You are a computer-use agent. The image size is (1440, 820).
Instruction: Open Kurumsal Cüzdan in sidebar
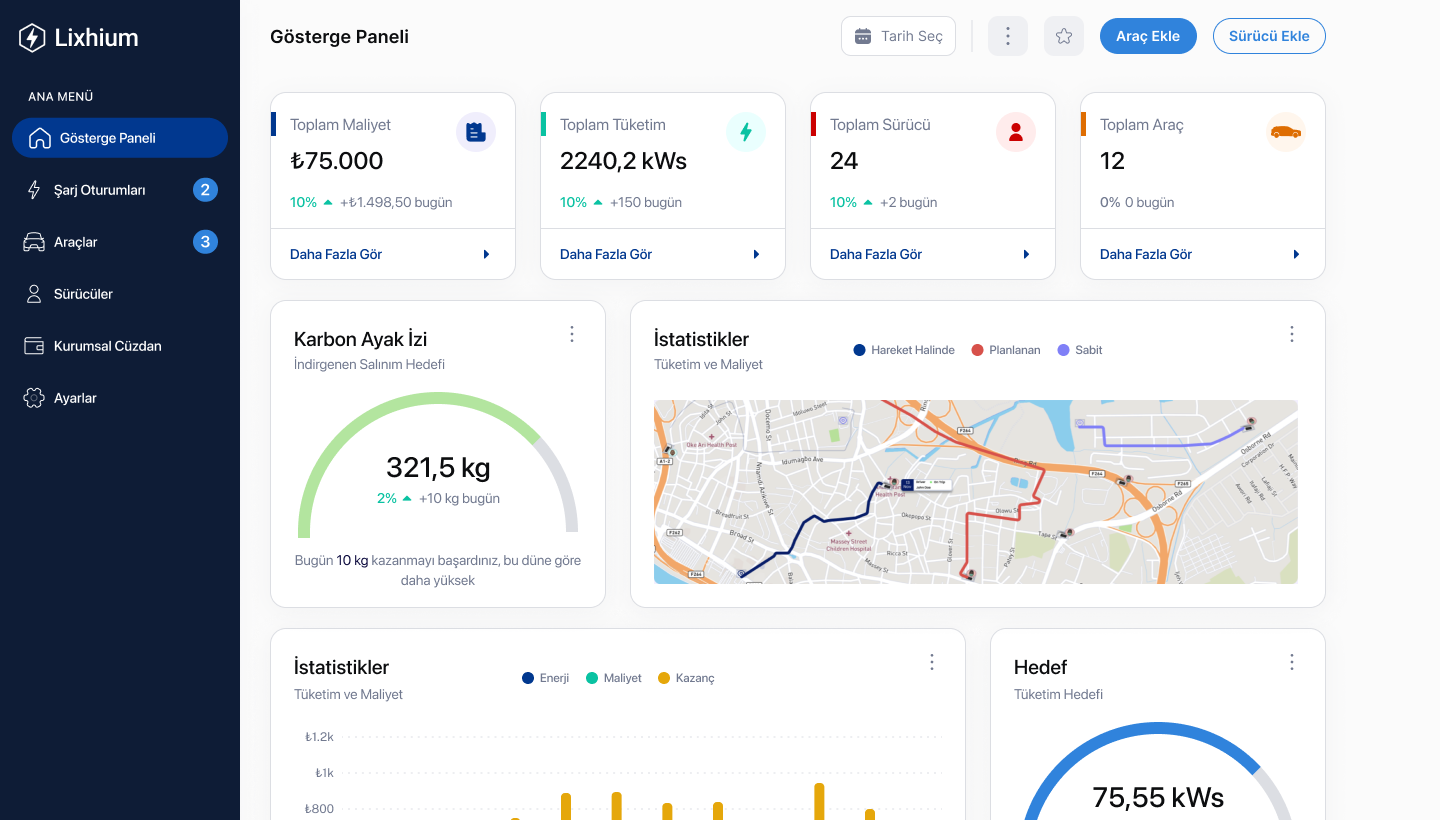tap(120, 346)
